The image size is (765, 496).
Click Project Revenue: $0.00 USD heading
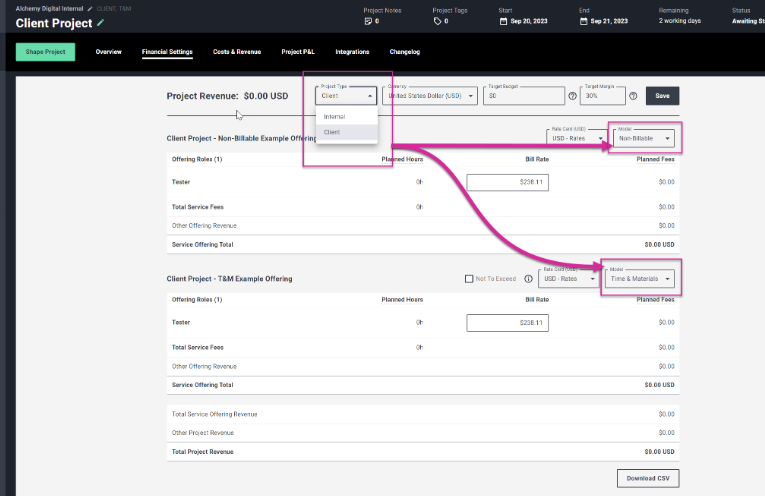[x=227, y=96]
